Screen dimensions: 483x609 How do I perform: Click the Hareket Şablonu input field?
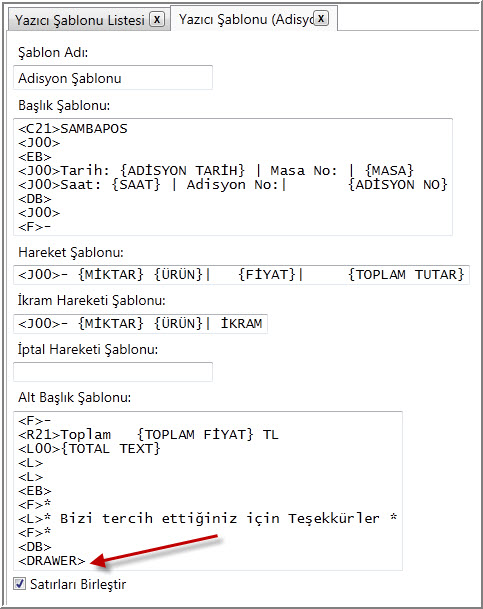241,275
